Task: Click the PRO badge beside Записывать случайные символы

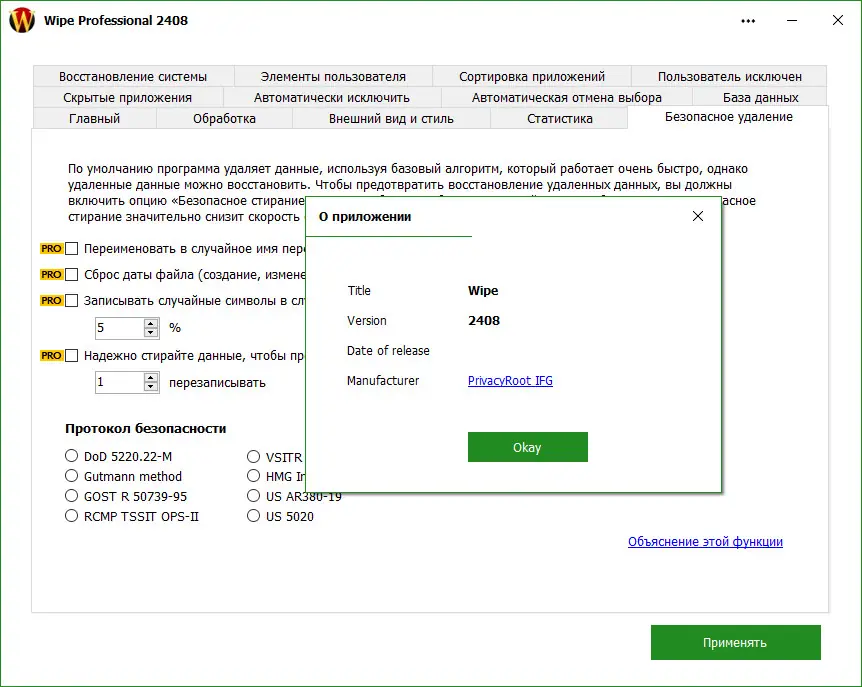Action: coord(51,301)
